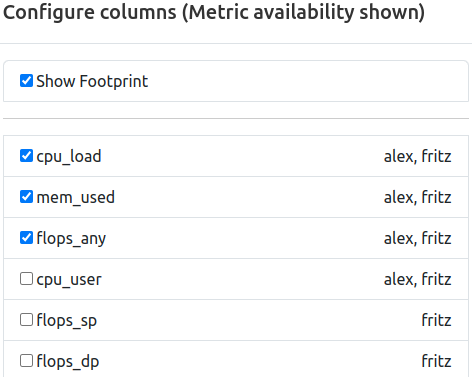472x377 pixels.
Task: Enable the cpu_user column checkbox
Action: [26, 279]
